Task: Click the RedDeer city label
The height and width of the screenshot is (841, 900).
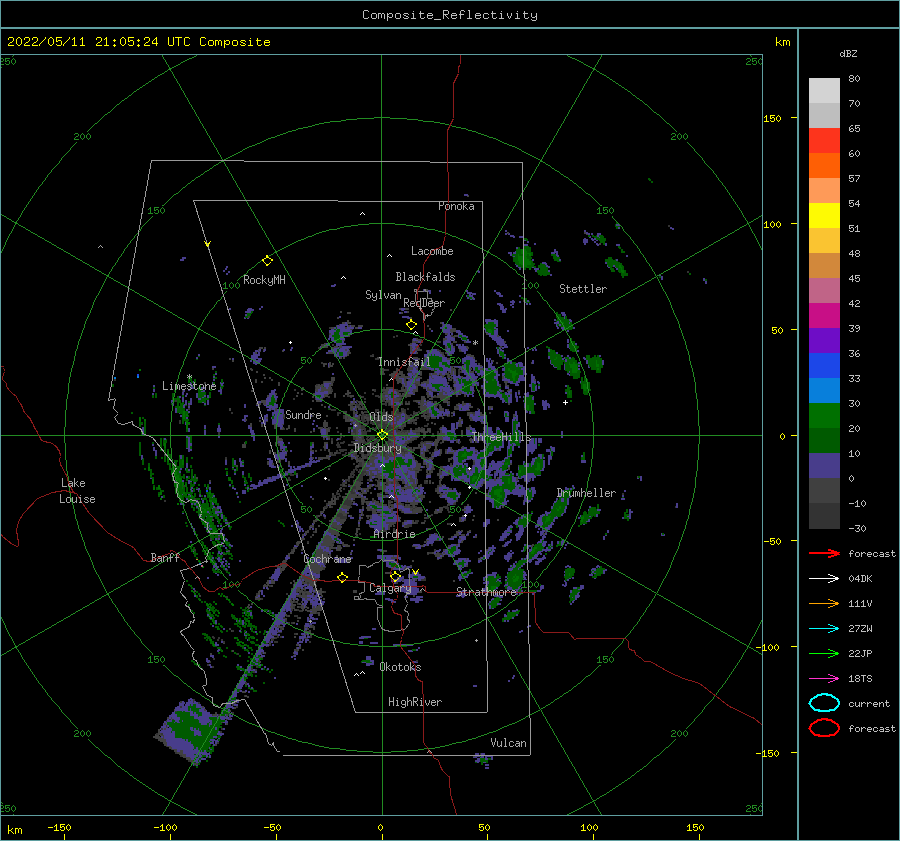Action: [x=424, y=303]
